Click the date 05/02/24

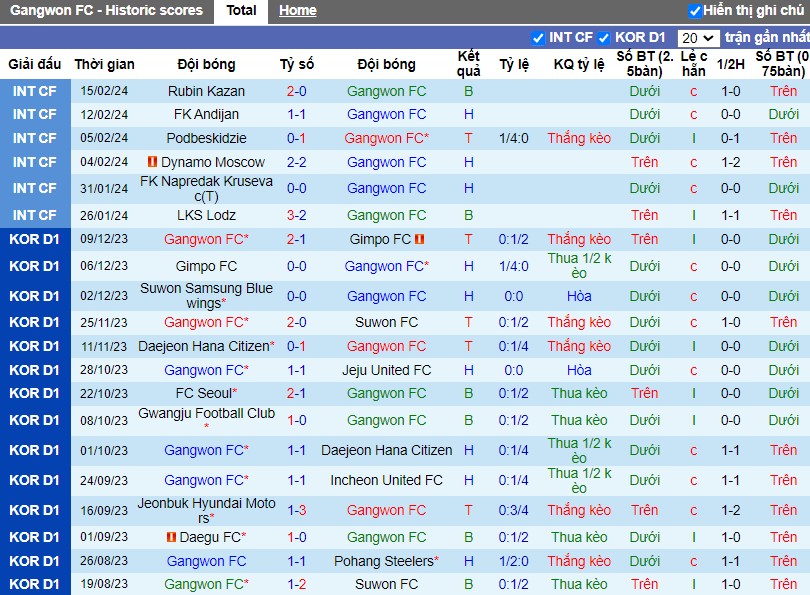click(104, 138)
